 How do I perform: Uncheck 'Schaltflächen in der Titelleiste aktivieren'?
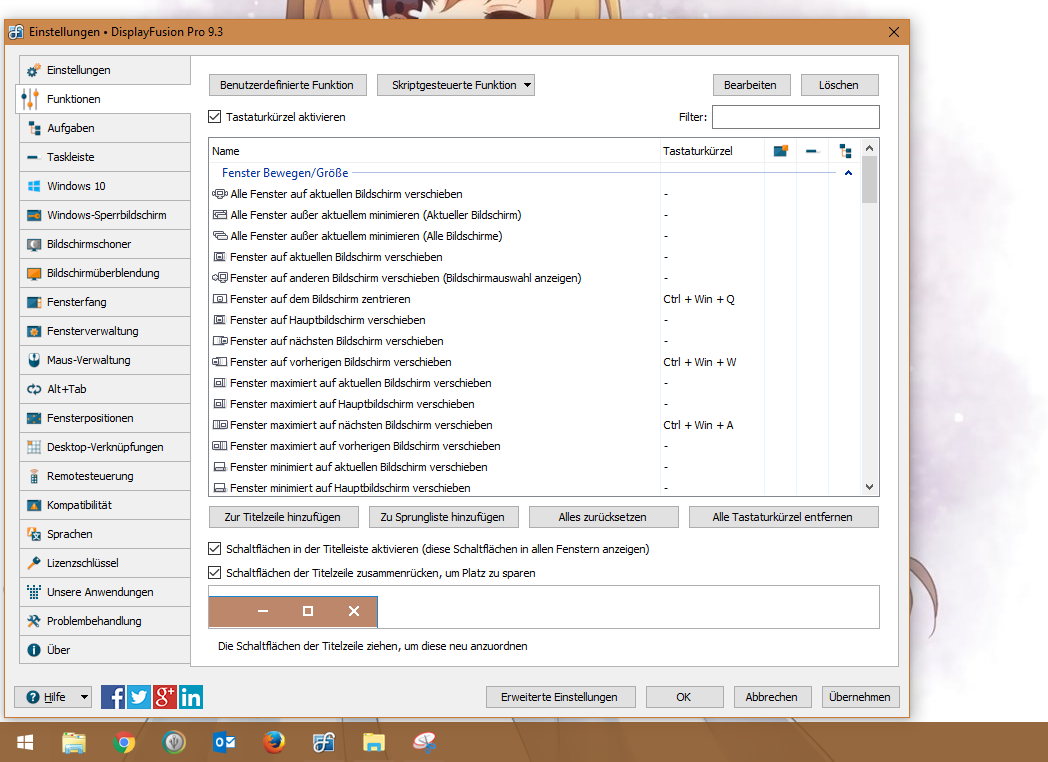[x=215, y=549]
